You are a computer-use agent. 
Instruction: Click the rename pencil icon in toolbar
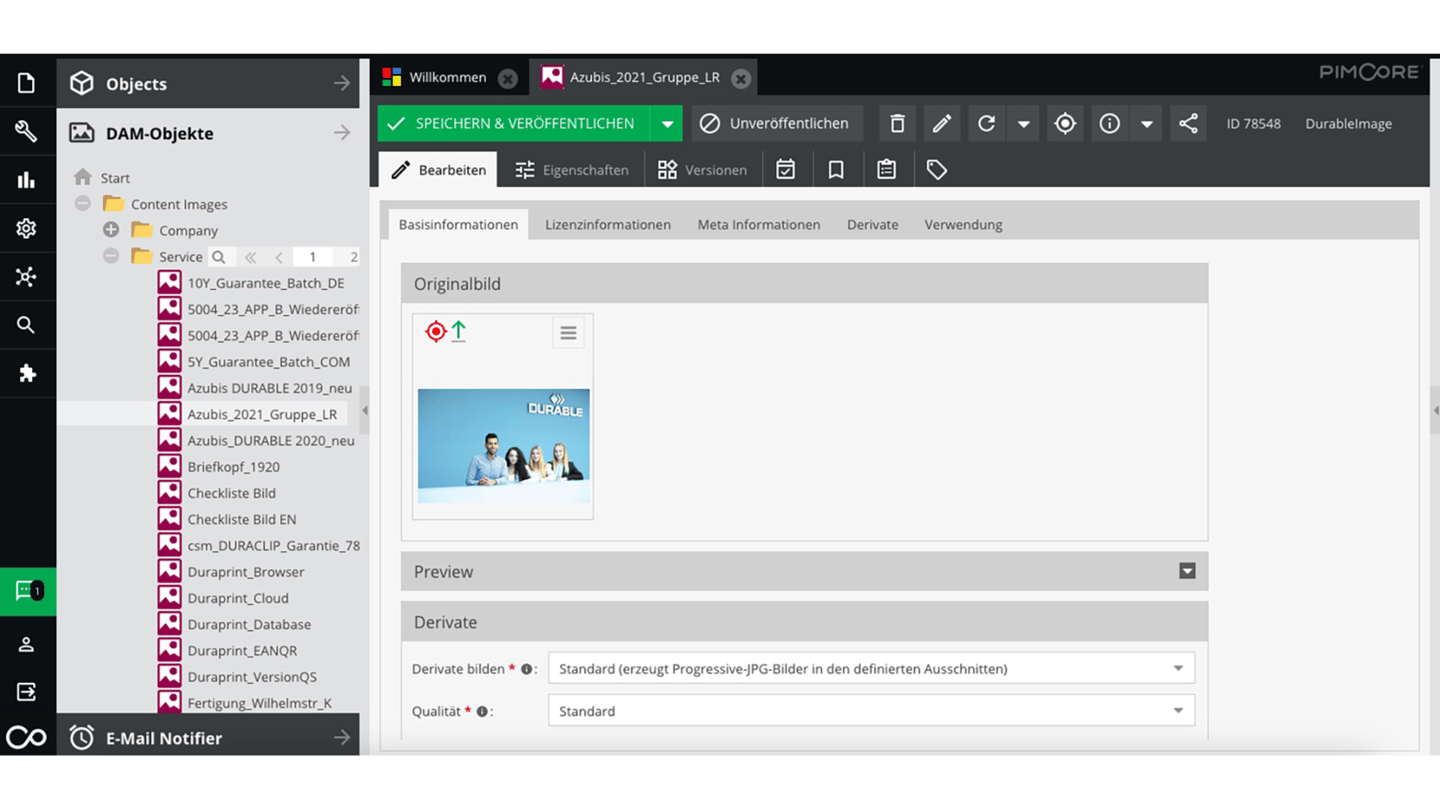(941, 124)
